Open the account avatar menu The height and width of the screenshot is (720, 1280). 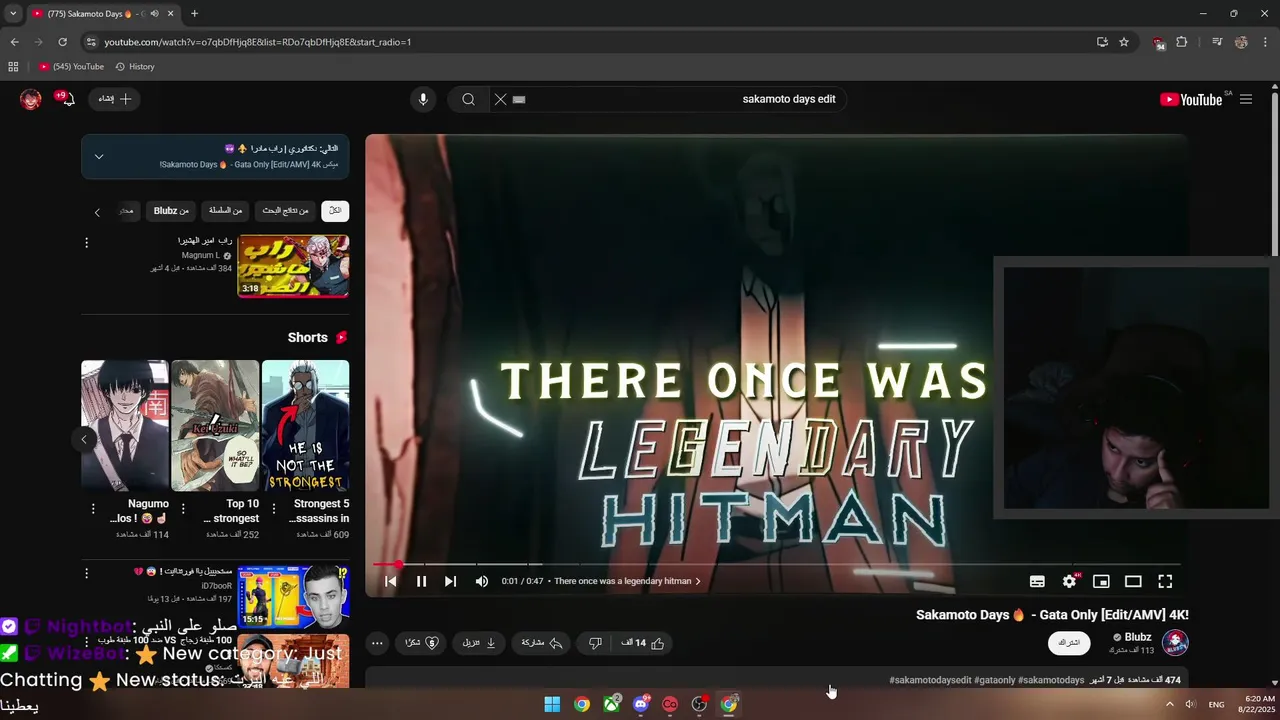pos(31,99)
